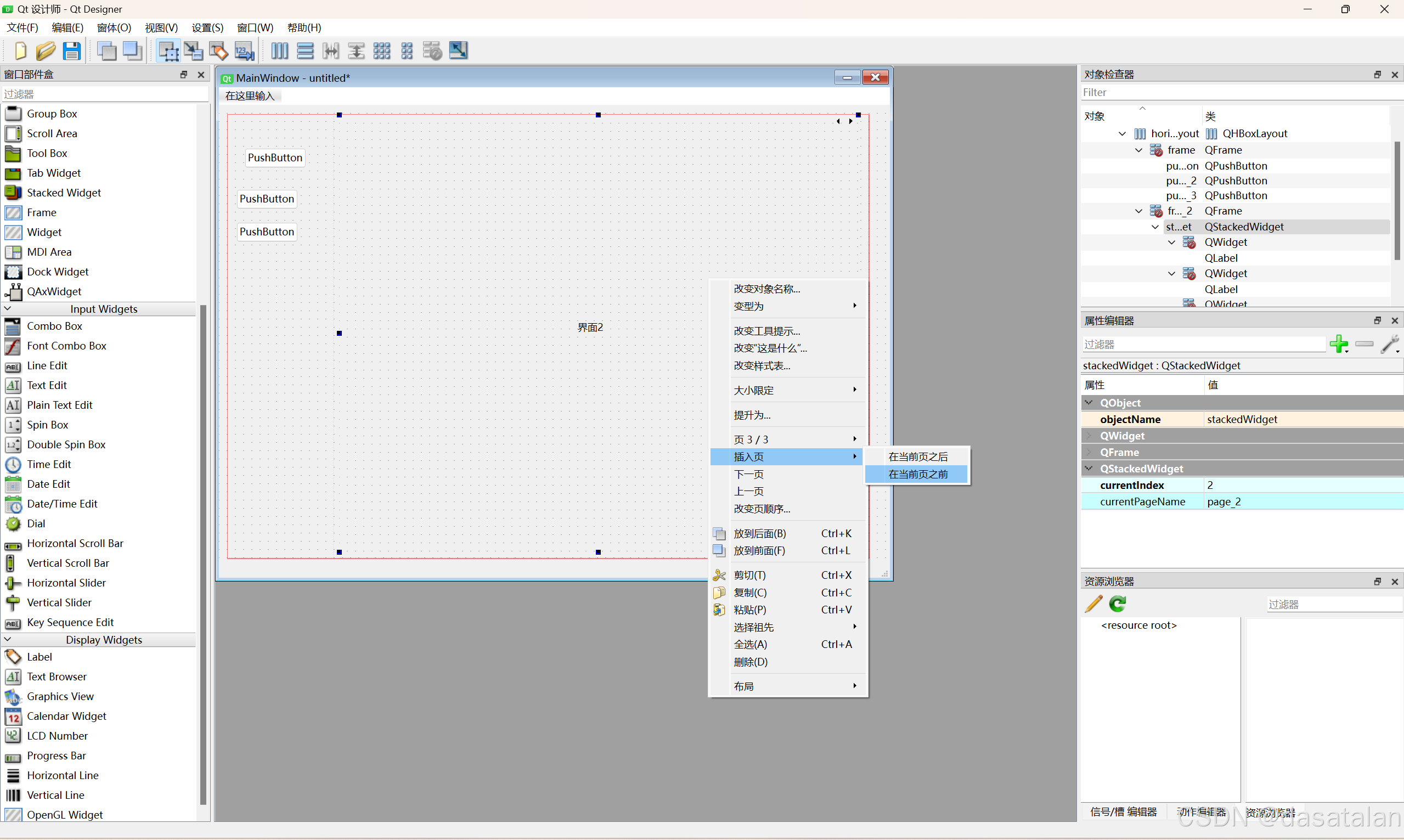Choose 改变页顺序... from context menu
Viewport: 1404px width, 840px height.
(762, 509)
